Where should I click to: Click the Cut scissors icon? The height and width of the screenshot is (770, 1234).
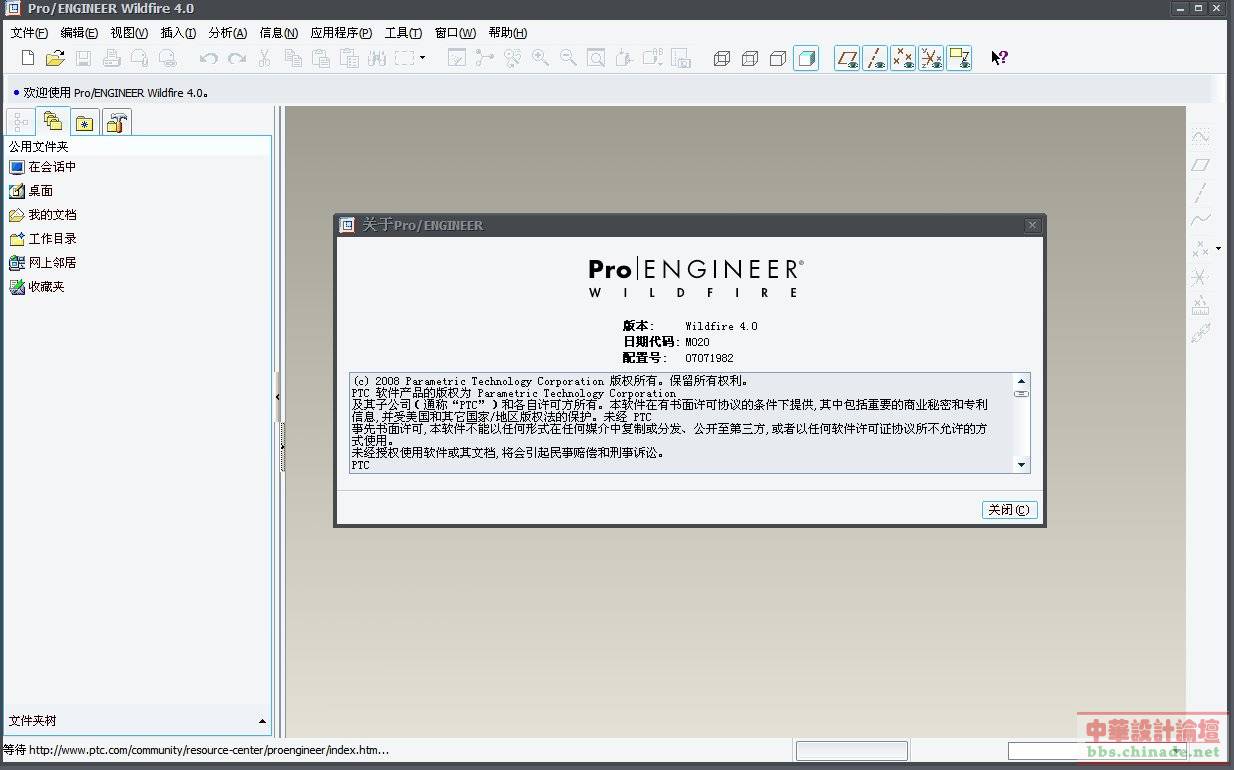(x=265, y=58)
